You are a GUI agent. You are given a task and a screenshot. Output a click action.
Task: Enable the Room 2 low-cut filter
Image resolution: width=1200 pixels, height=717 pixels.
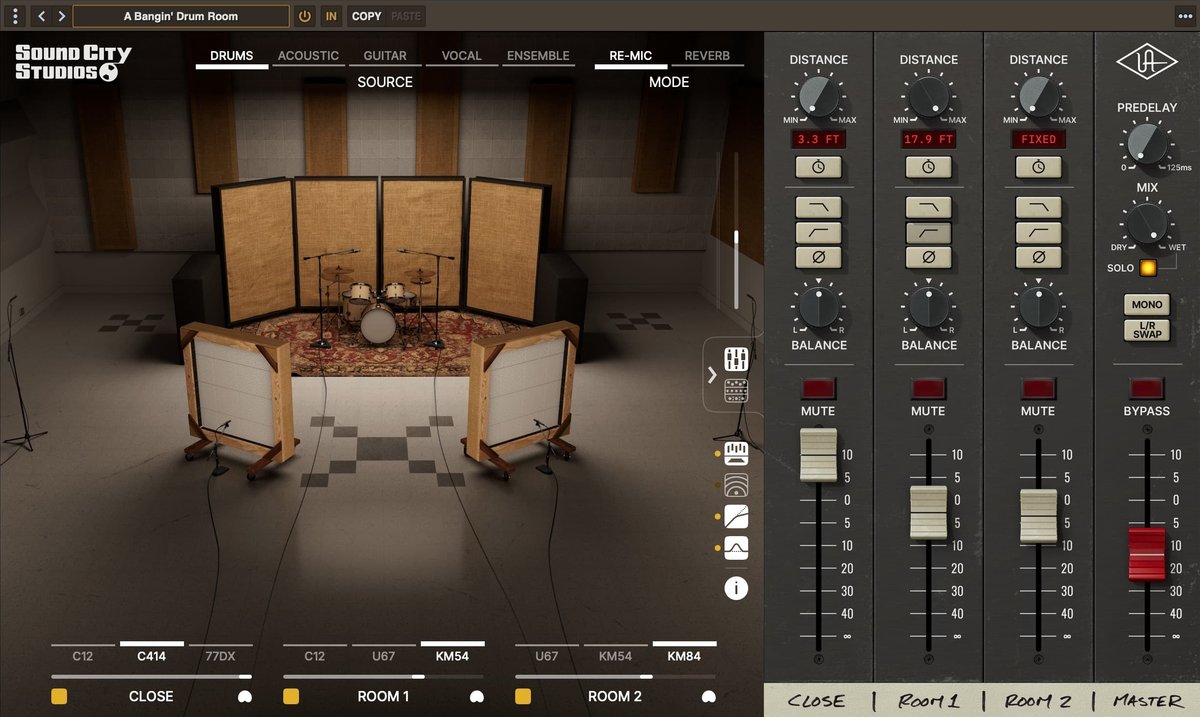(1038, 232)
